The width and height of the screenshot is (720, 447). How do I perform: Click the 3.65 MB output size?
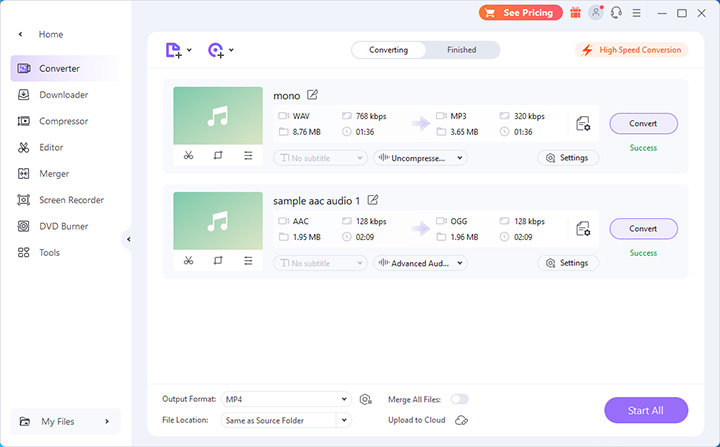click(x=464, y=132)
